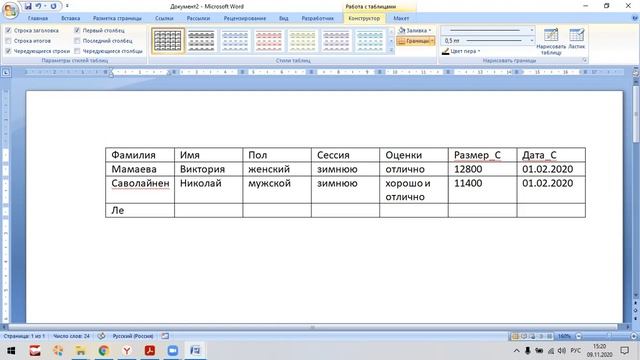Apply the dark gray banded table style
This screenshot has width=640, height=360.
pyautogui.click(x=201, y=40)
